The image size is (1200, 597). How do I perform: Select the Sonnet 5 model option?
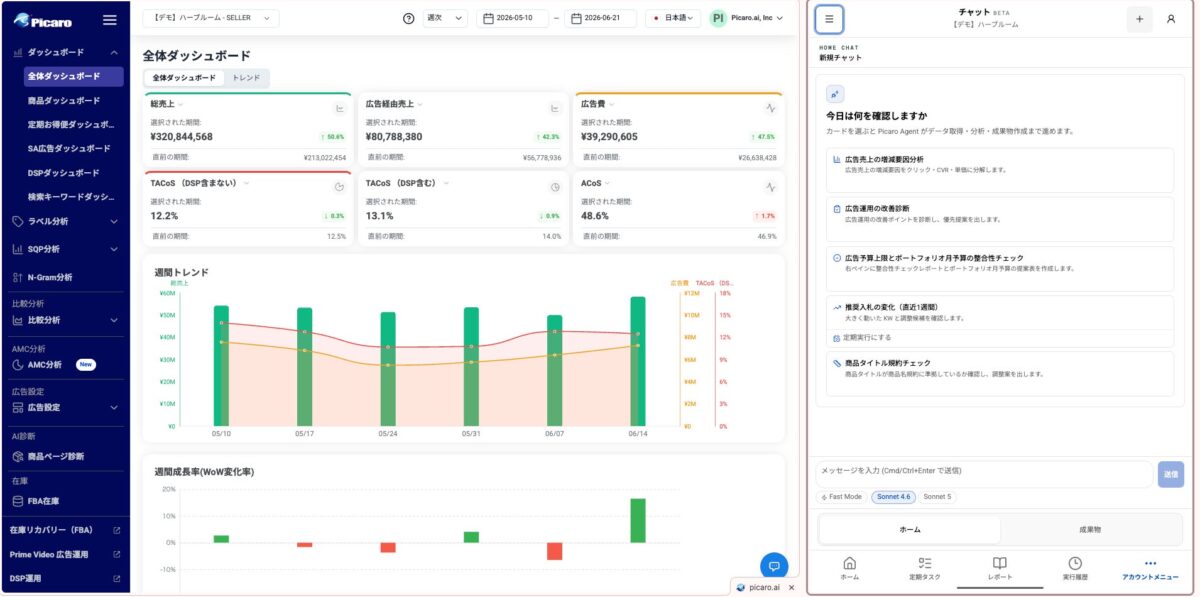[x=938, y=497]
